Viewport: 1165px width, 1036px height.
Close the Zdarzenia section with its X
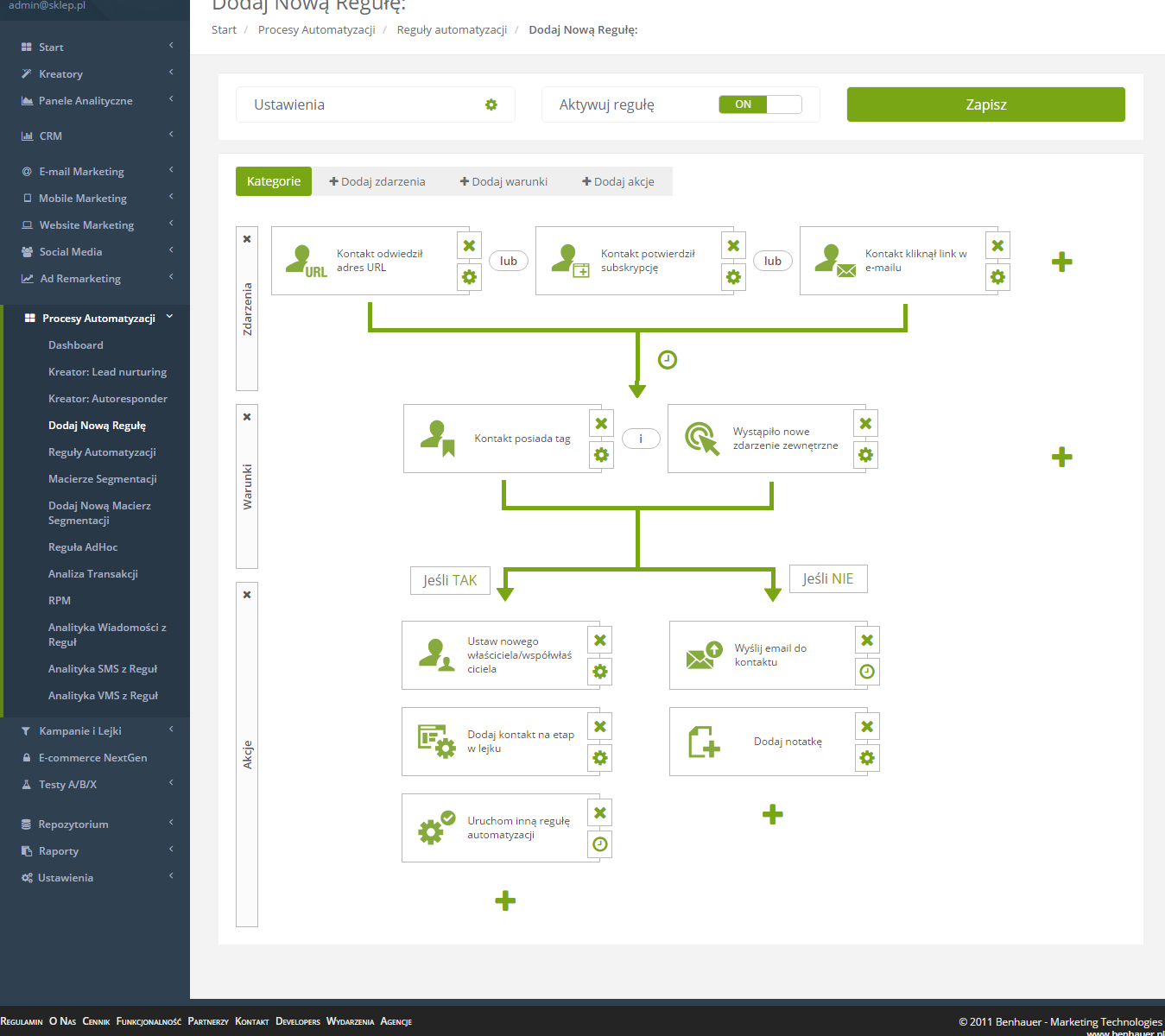pos(247,239)
